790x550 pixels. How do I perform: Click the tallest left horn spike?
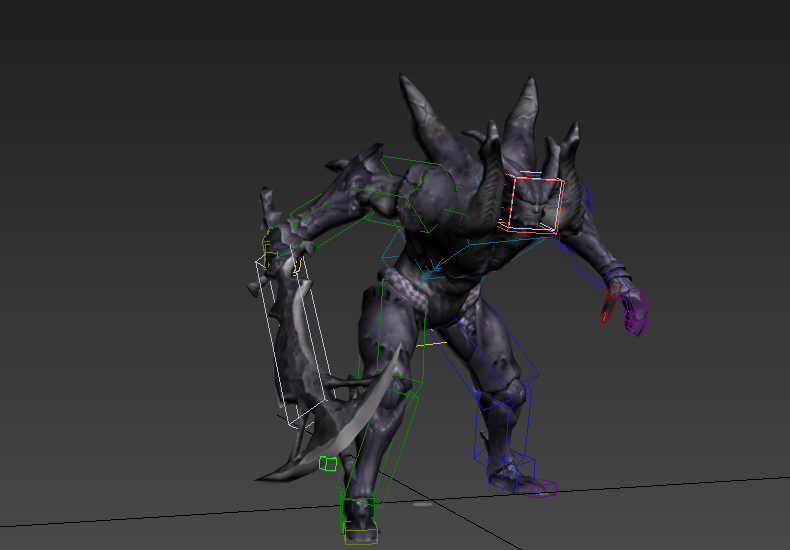tap(420, 105)
